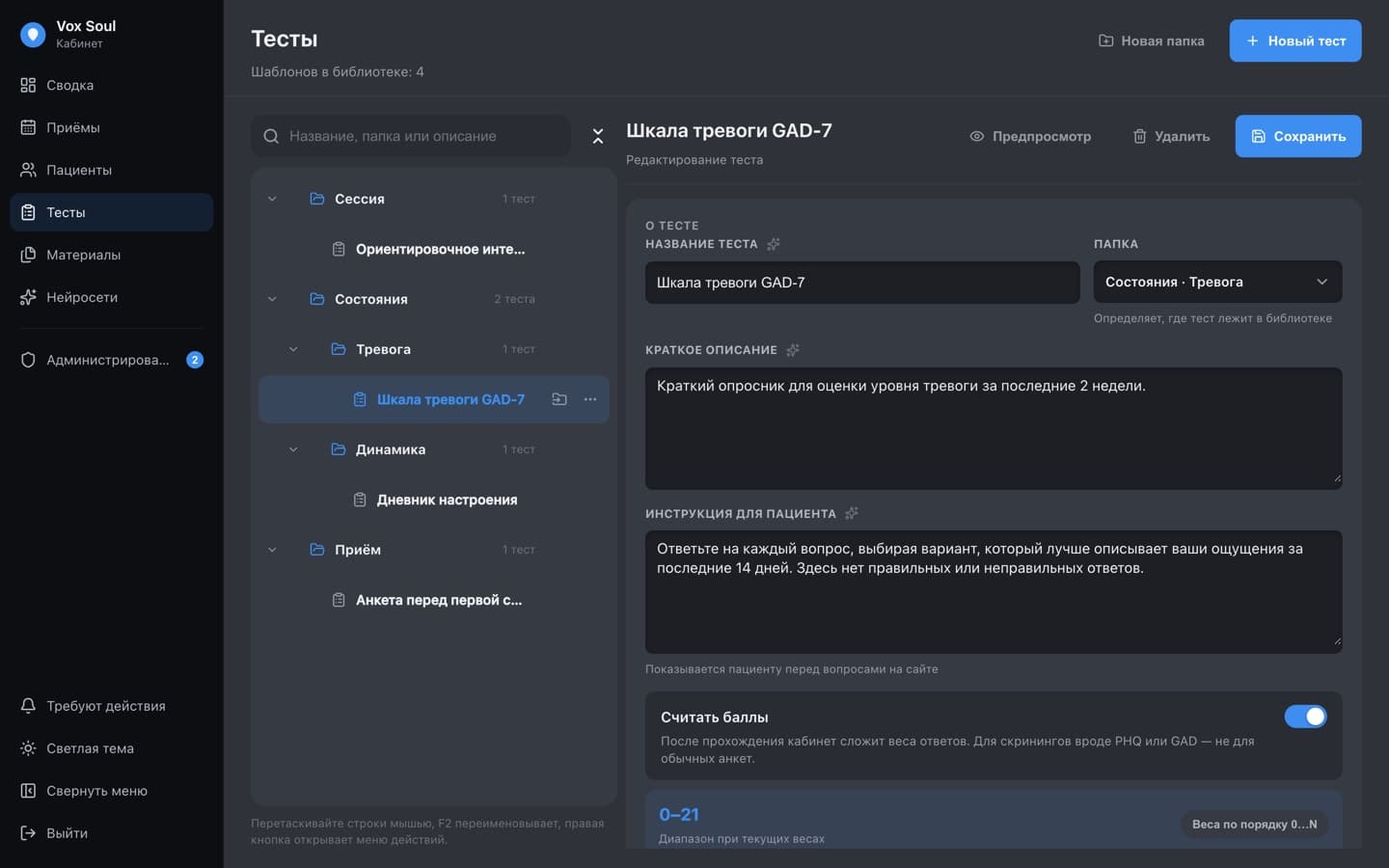Open the three-dots menu on GAD-7 row
Image resolution: width=1389 pixels, height=868 pixels.
pos(590,399)
